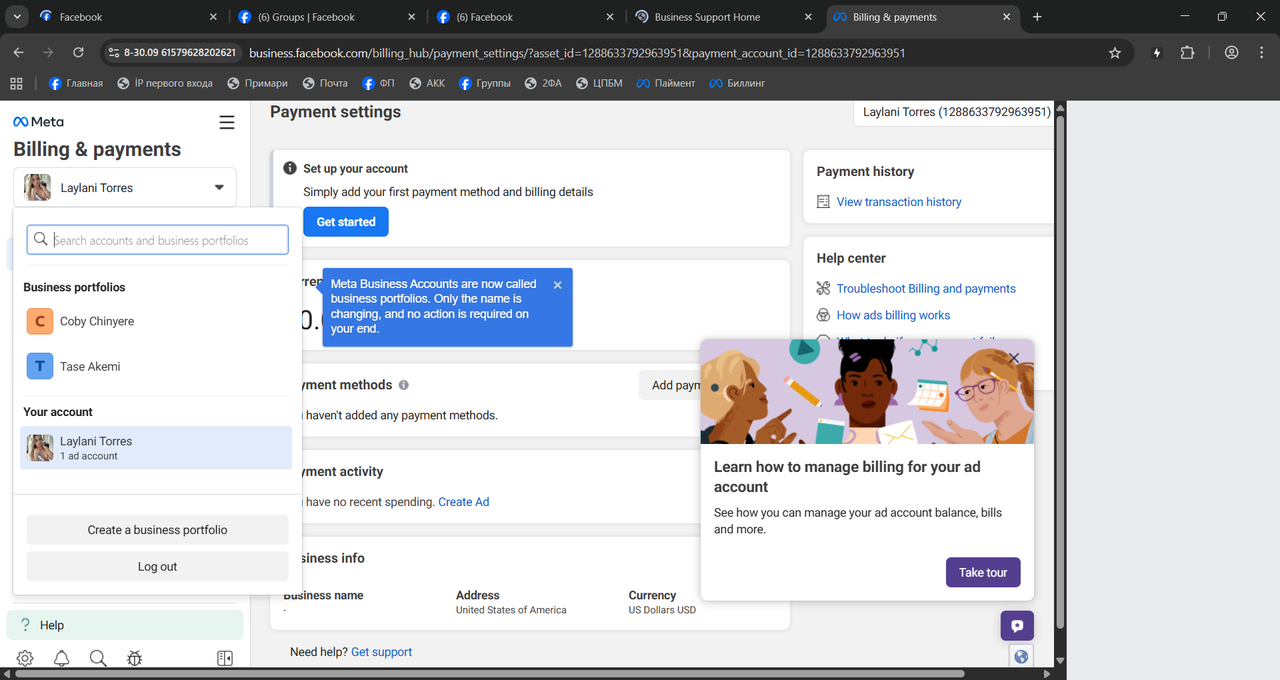Click the Create Ad link
1280x680 pixels.
[463, 502]
